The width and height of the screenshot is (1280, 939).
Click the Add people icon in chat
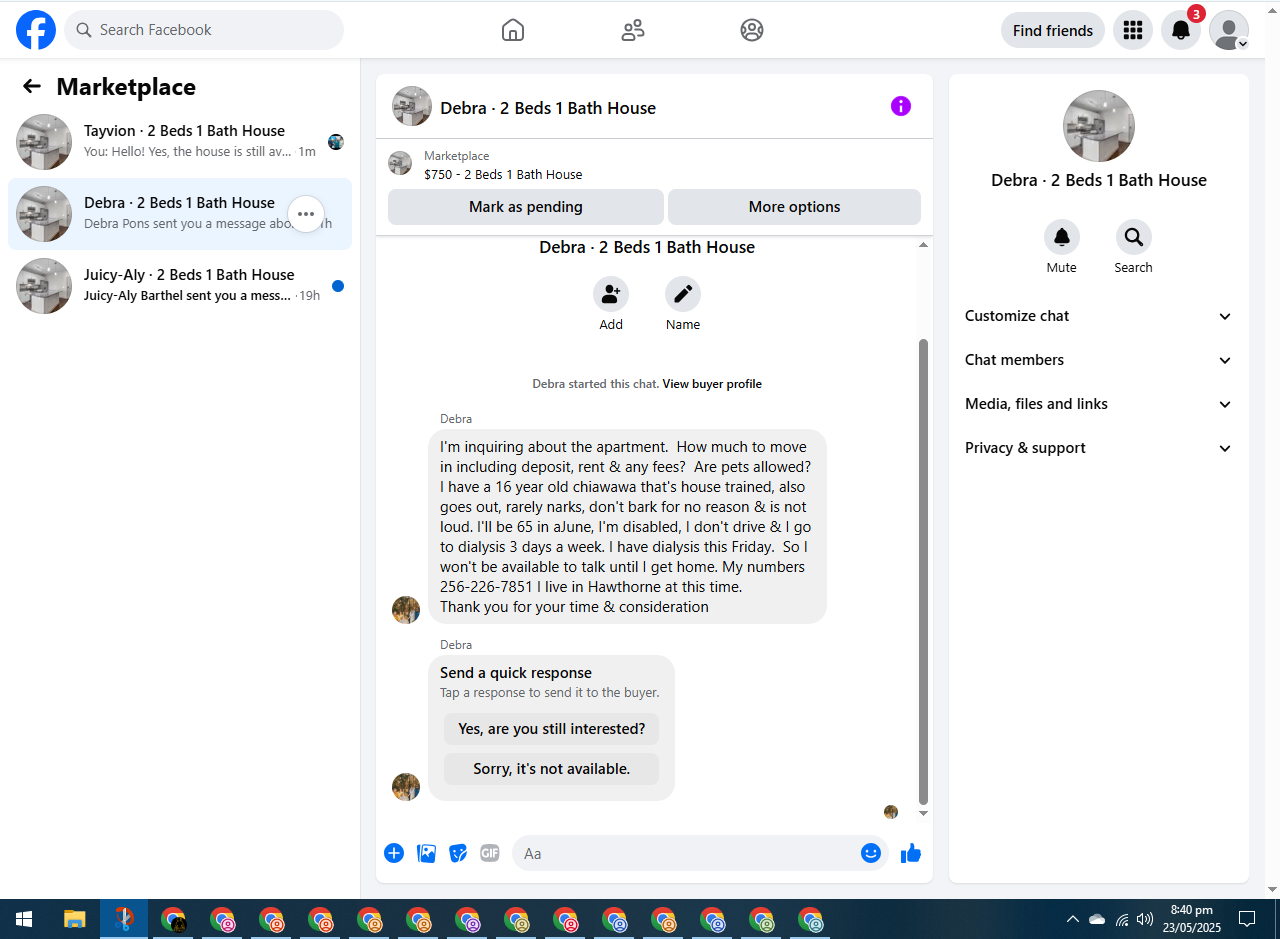(x=611, y=294)
